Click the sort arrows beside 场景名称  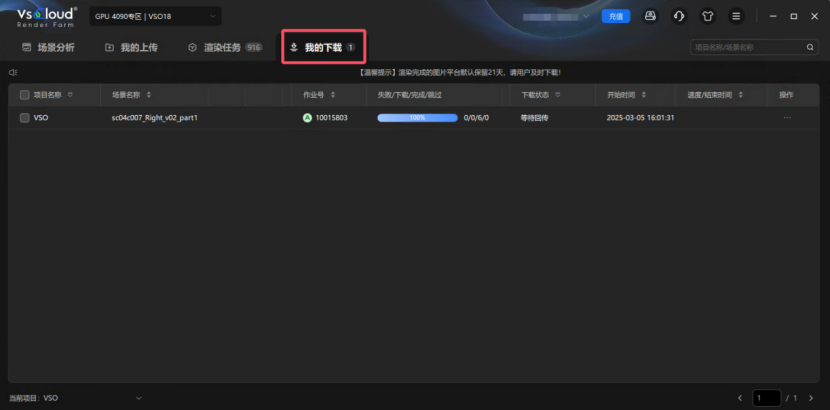click(x=149, y=95)
